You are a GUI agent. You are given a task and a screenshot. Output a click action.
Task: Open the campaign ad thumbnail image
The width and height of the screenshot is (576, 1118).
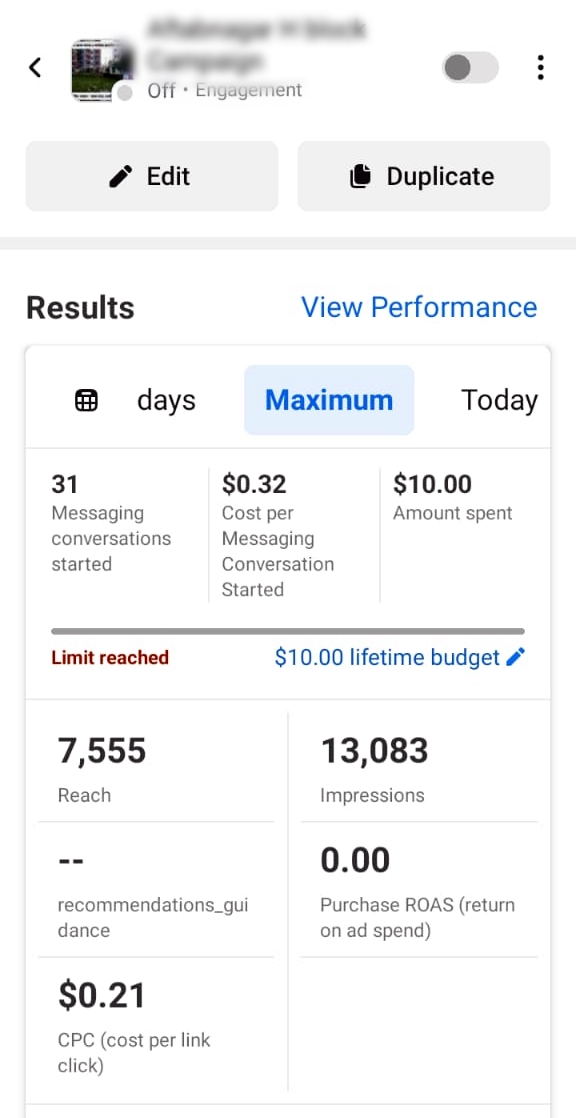click(102, 70)
